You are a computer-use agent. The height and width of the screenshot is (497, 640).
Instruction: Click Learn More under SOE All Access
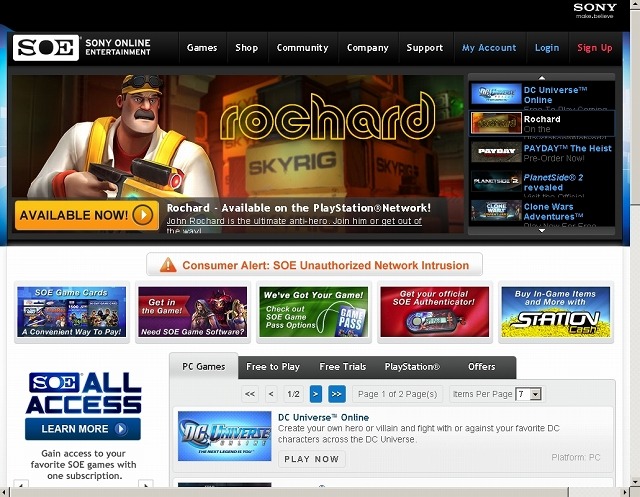(83, 429)
